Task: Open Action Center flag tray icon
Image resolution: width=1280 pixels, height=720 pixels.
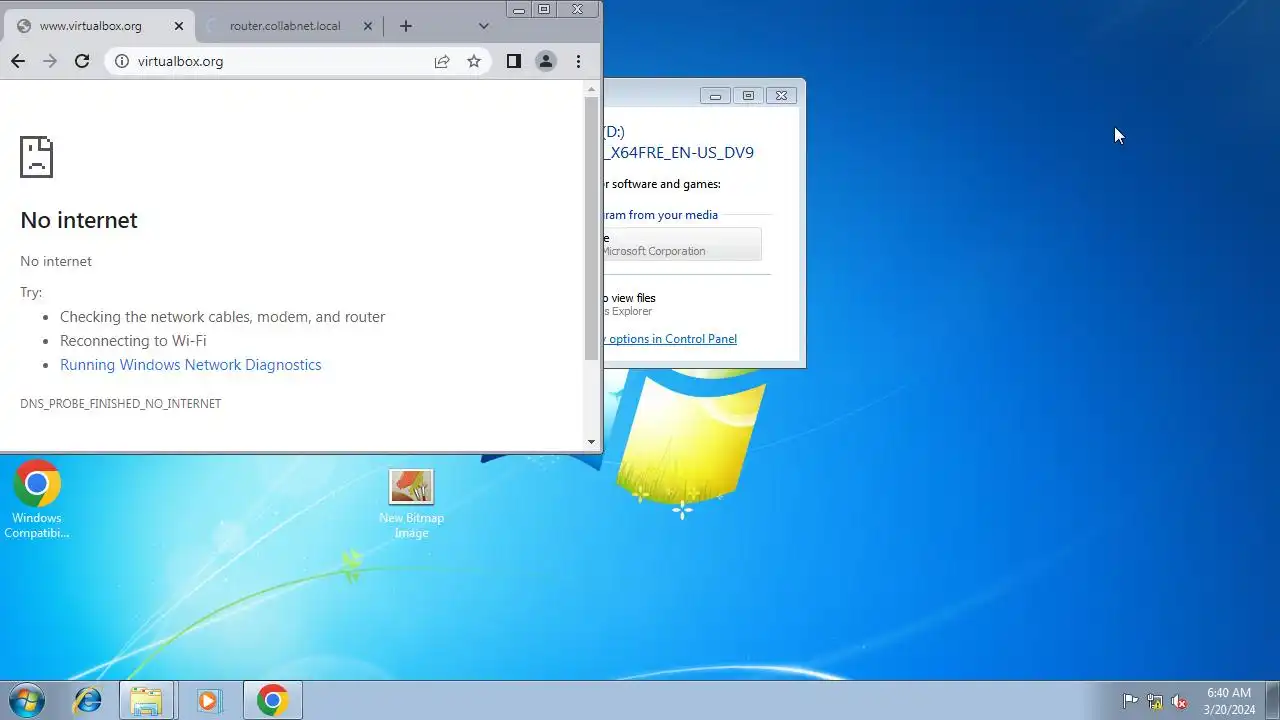Action: 1130,701
